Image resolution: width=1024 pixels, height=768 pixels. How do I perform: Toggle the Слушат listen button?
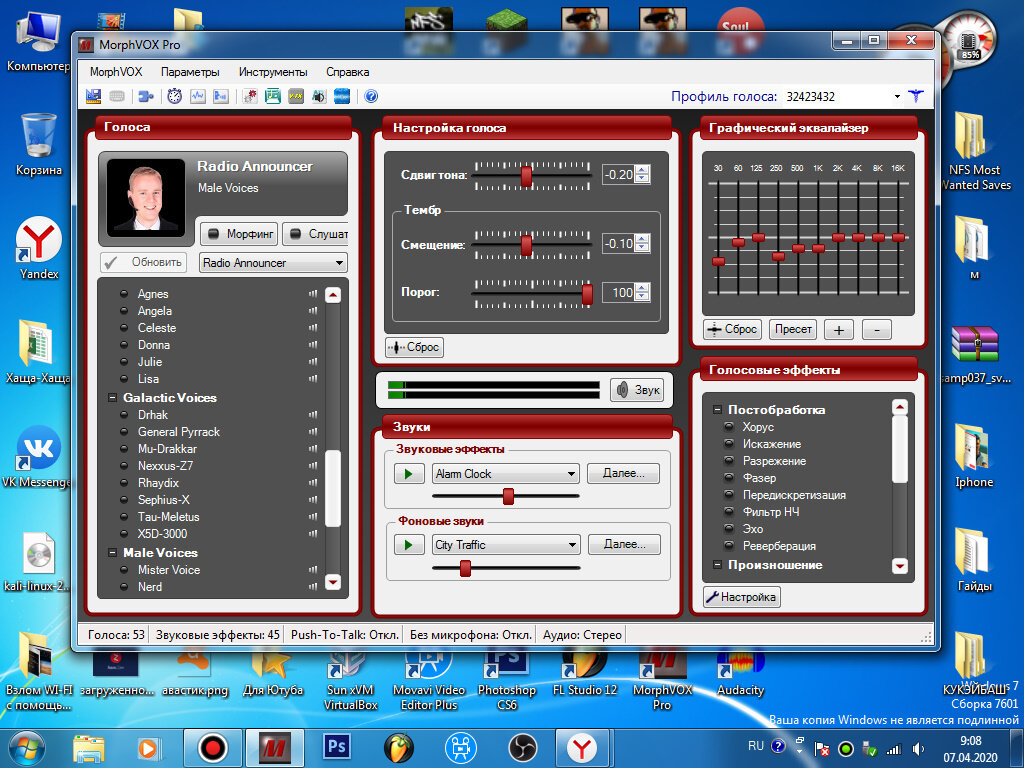[x=316, y=234]
